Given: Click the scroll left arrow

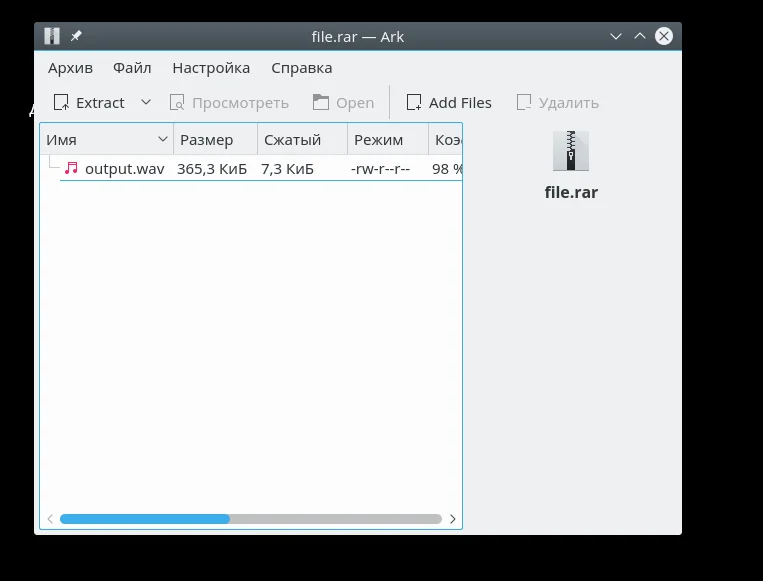Looking at the screenshot, I should coord(50,519).
